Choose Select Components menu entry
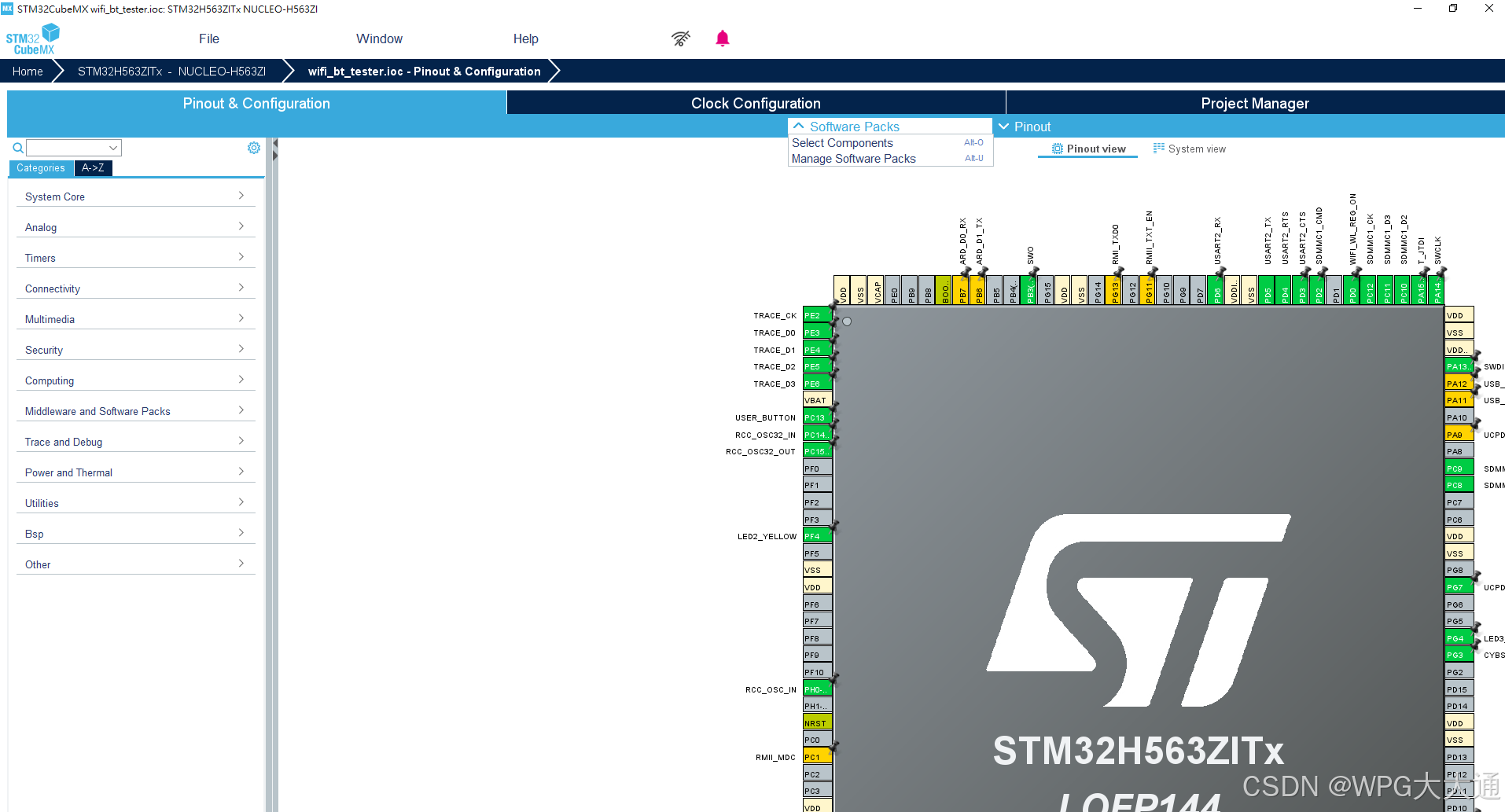Screen dimensions: 1505x812 [x=890, y=143]
